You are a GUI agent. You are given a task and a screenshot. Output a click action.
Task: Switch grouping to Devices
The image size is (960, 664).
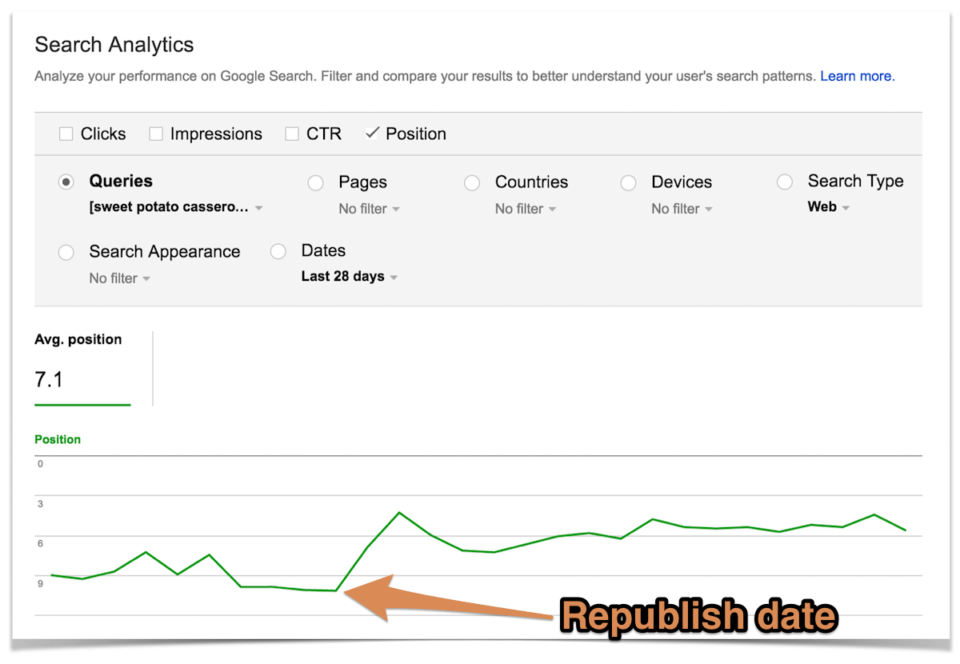click(628, 182)
